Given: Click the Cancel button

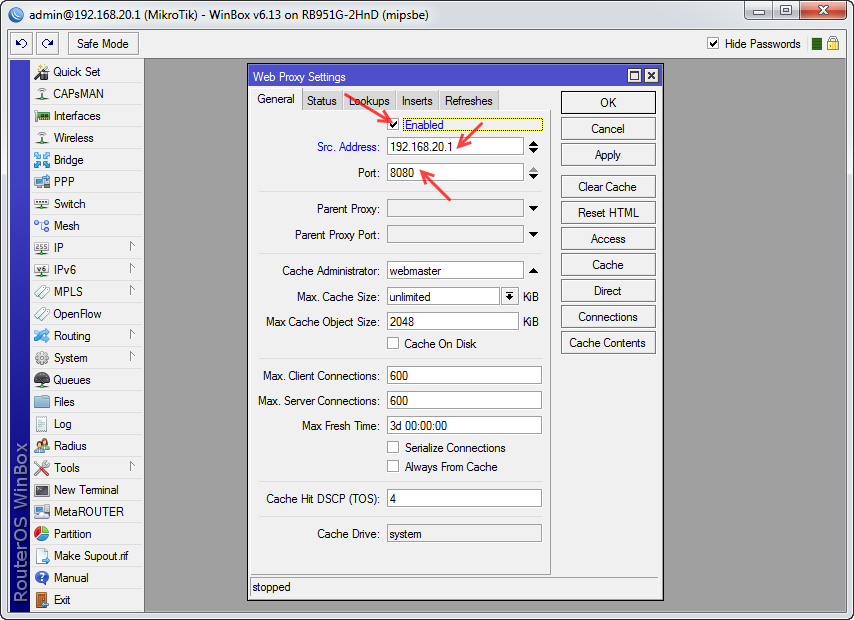Looking at the screenshot, I should (x=608, y=129).
